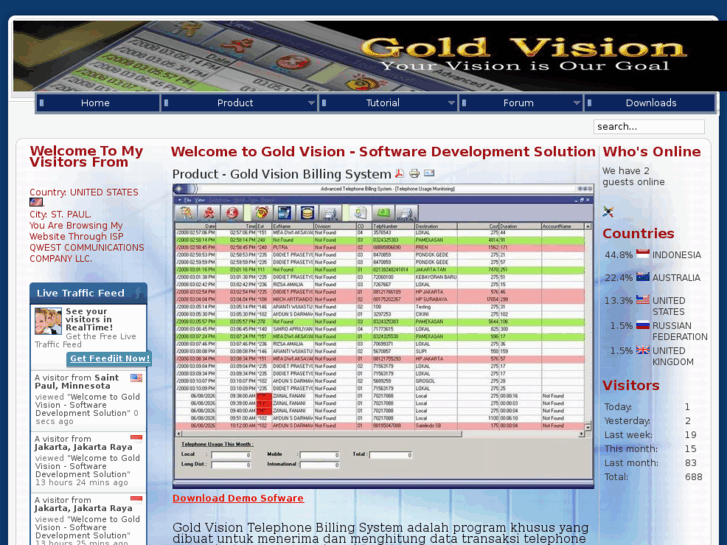This screenshot has width=727, height=545.
Task: Expand the Forum dropdown arrow
Action: click(x=577, y=103)
